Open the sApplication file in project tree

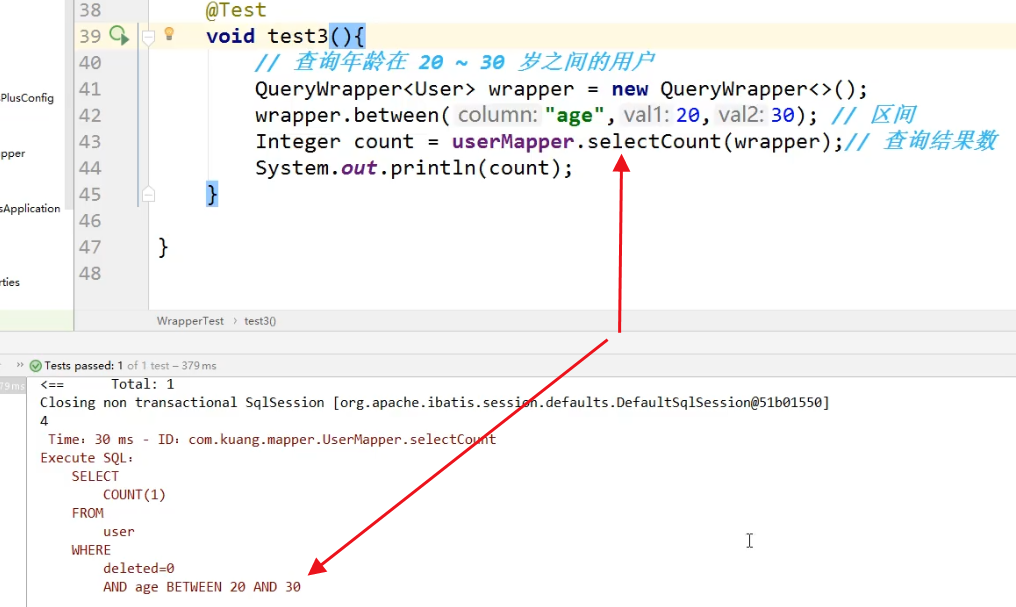(x=30, y=209)
